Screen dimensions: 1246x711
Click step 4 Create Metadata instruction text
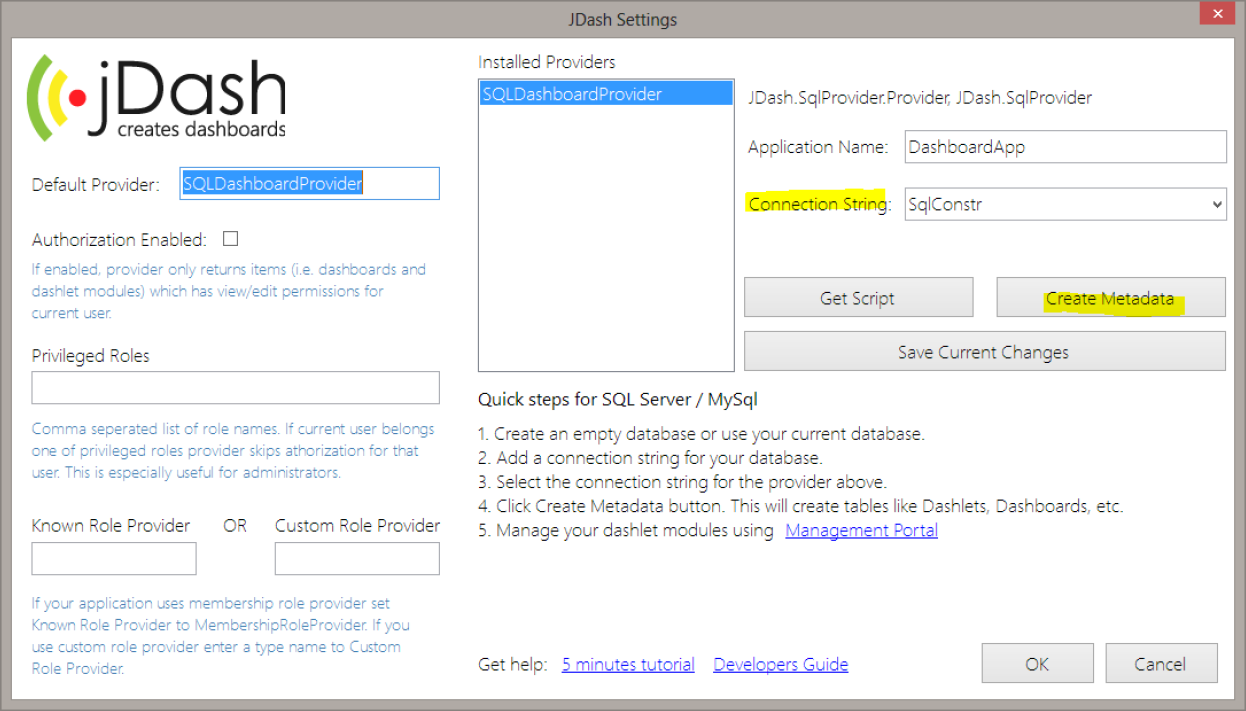[801, 506]
